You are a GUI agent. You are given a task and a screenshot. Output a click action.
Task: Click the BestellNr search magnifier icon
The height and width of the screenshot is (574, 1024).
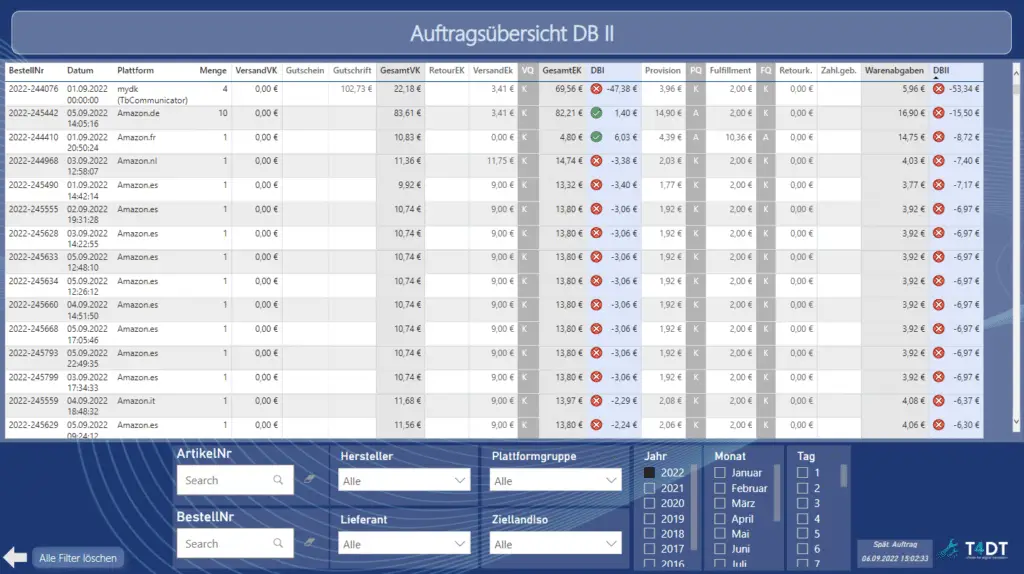(x=278, y=543)
